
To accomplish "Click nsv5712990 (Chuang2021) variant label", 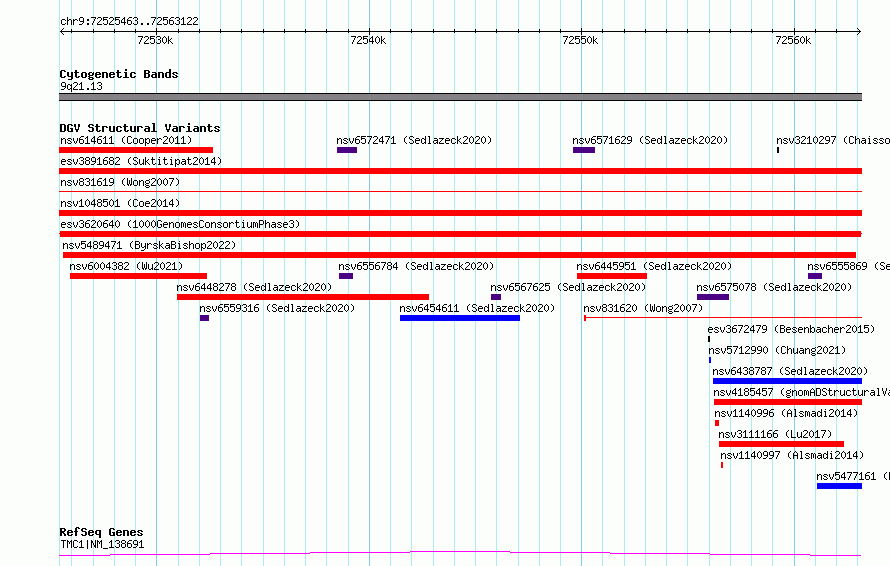I will [777, 350].
